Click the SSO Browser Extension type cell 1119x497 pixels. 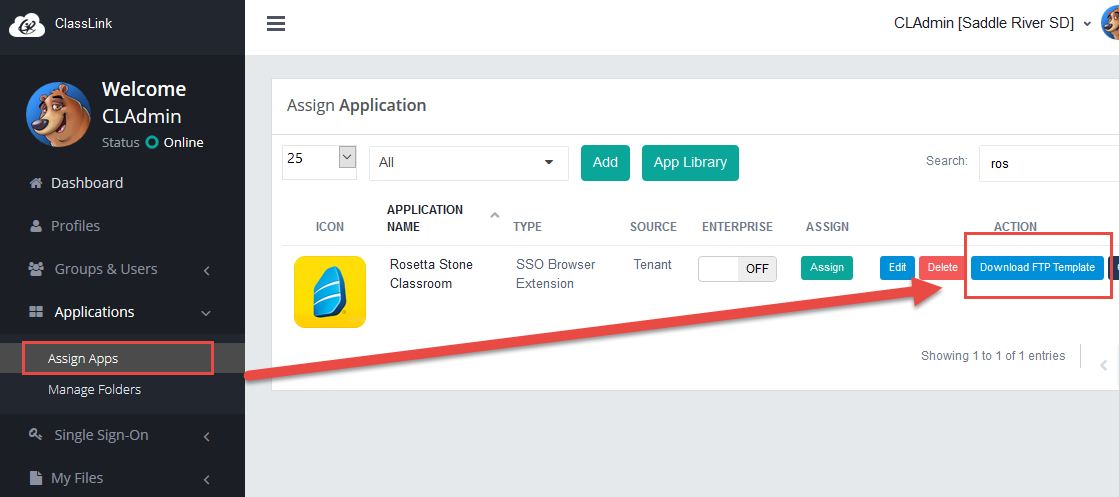555,273
